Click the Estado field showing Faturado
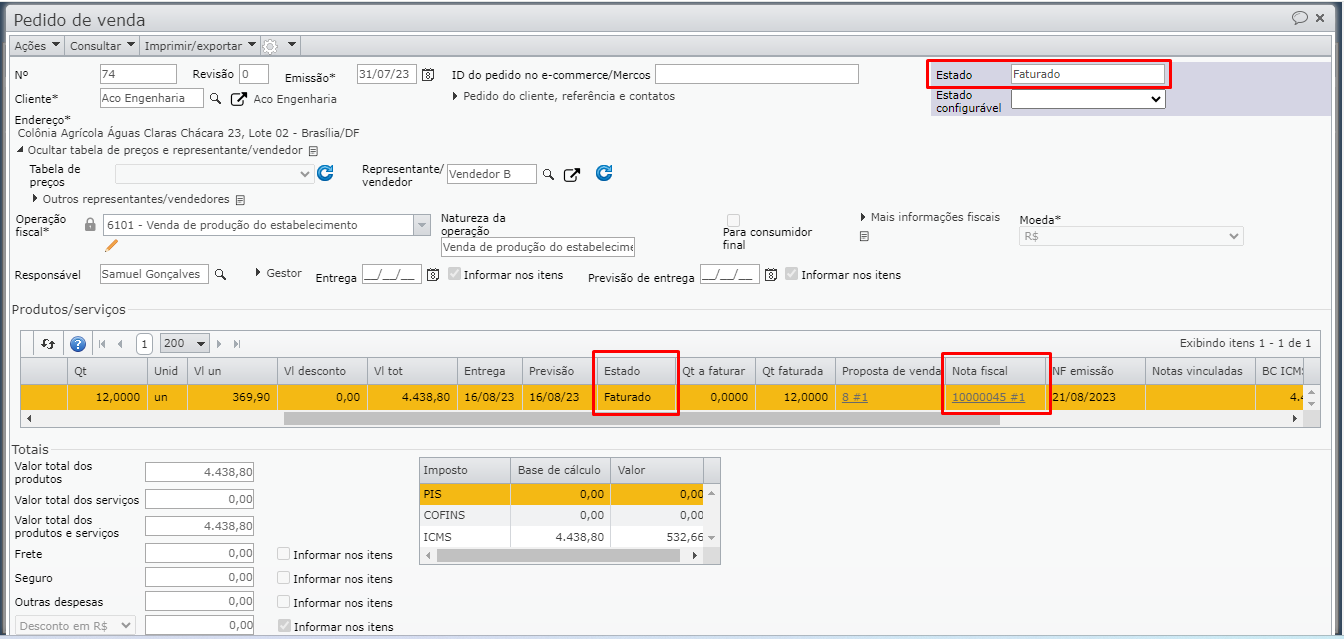The image size is (1344, 639). [1088, 74]
